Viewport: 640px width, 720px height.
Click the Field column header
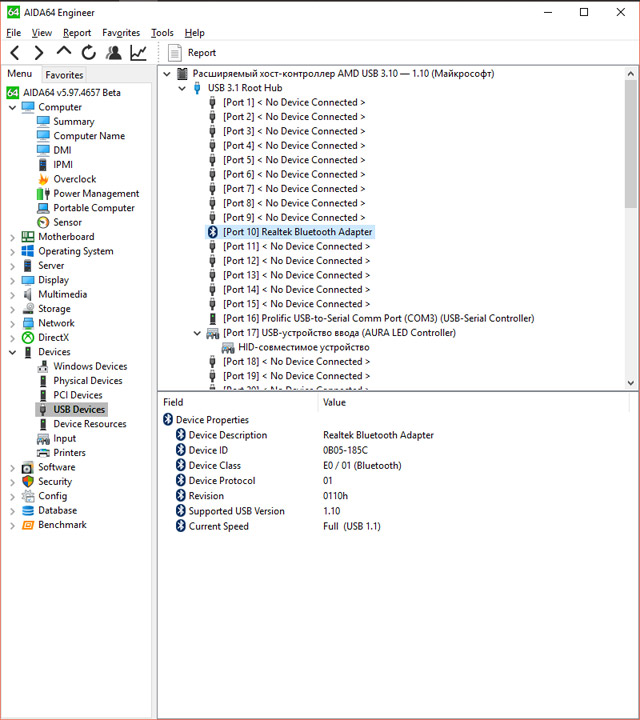point(173,402)
